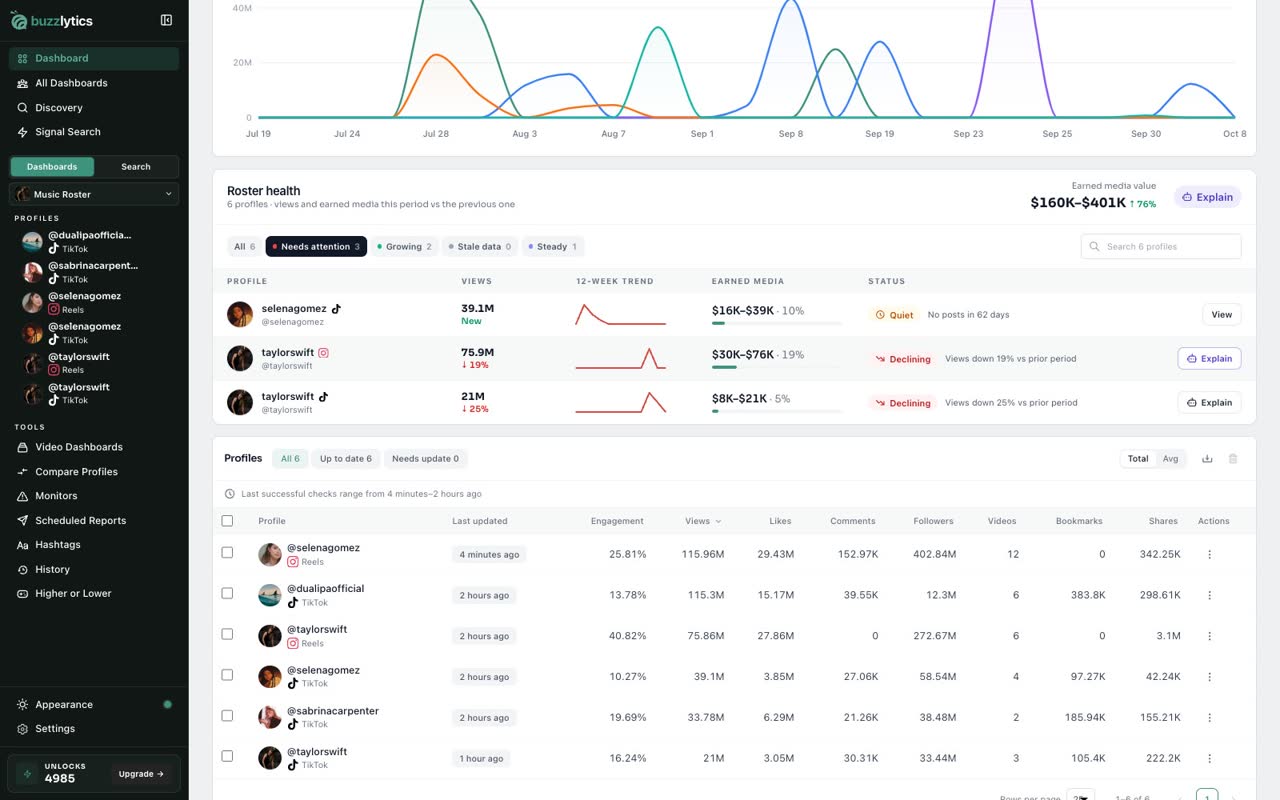Open the Higher or Lower game
Screen dimensions: 1280x800
94,594
